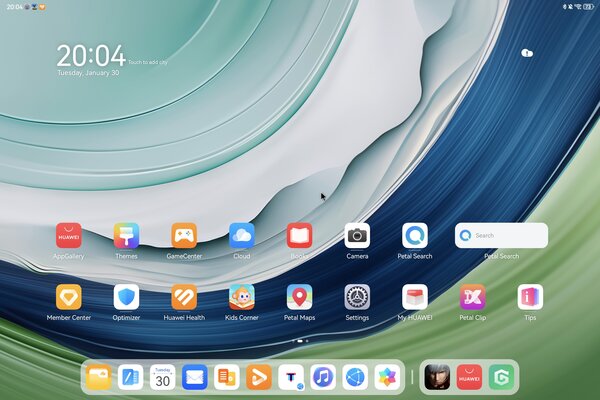Open the blue Browser app in the dock
The width and height of the screenshot is (600, 400).
355,377
